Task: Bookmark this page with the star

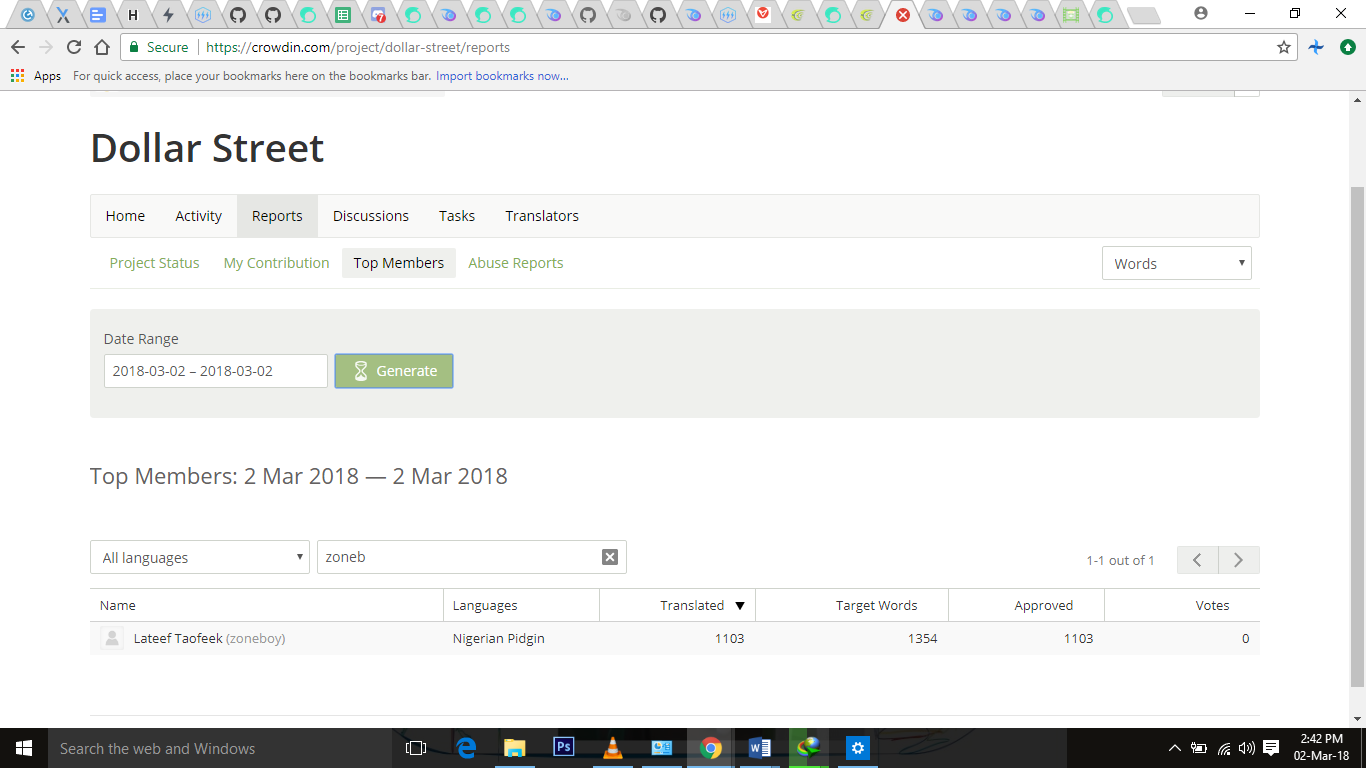Action: coord(1284,47)
